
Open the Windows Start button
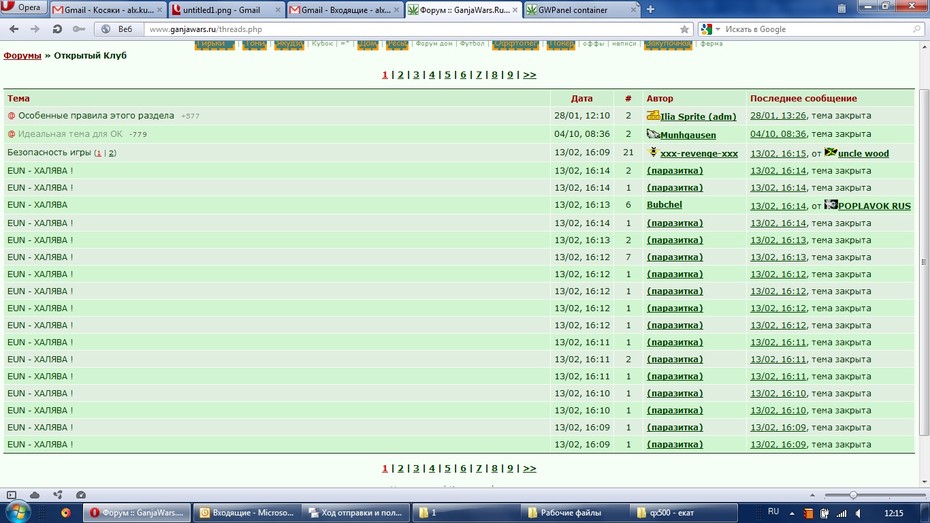click(16, 512)
